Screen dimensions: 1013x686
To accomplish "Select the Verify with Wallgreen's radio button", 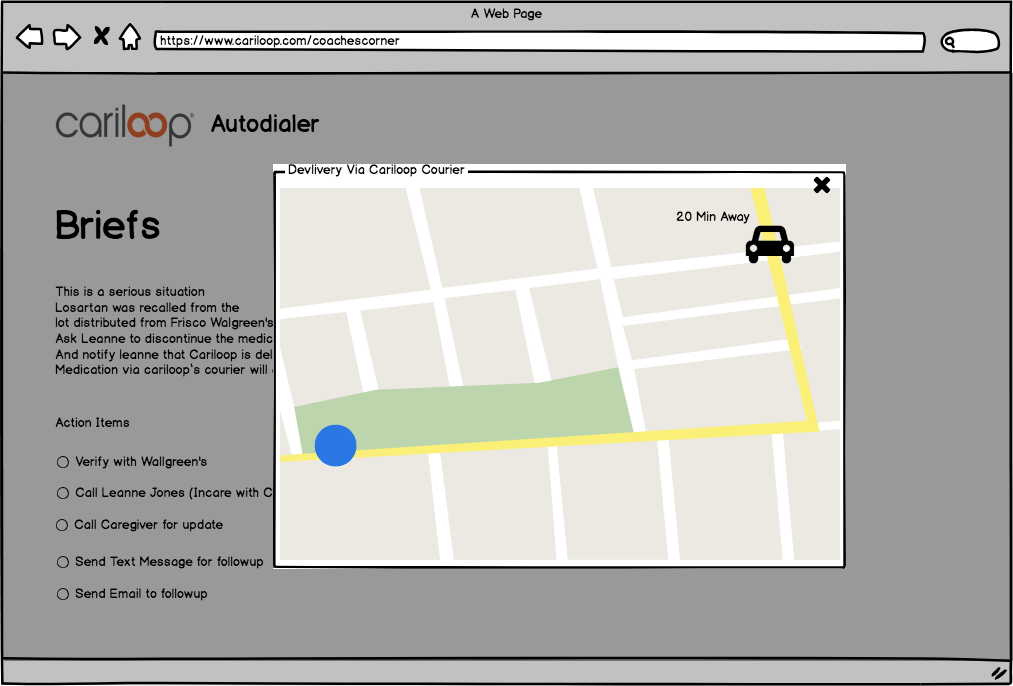I will [x=63, y=462].
